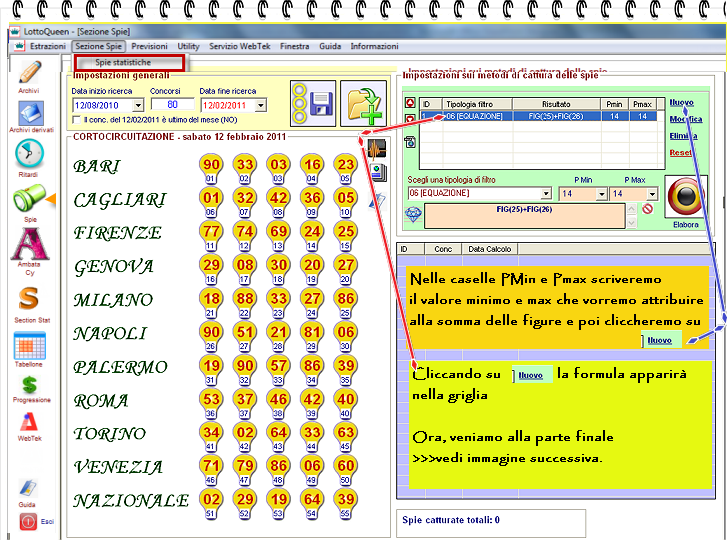Click the Nuovo link beside the filter grid
Image resolution: width=727 pixels, height=540 pixels.
[x=682, y=102]
